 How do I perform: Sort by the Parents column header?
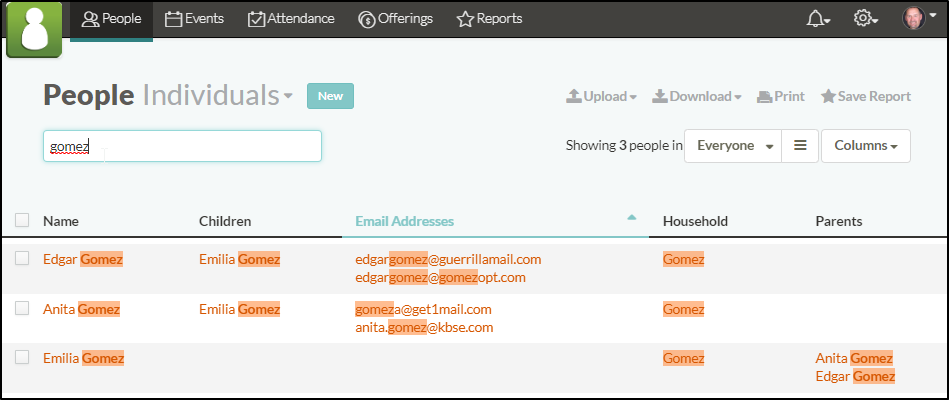click(x=839, y=221)
